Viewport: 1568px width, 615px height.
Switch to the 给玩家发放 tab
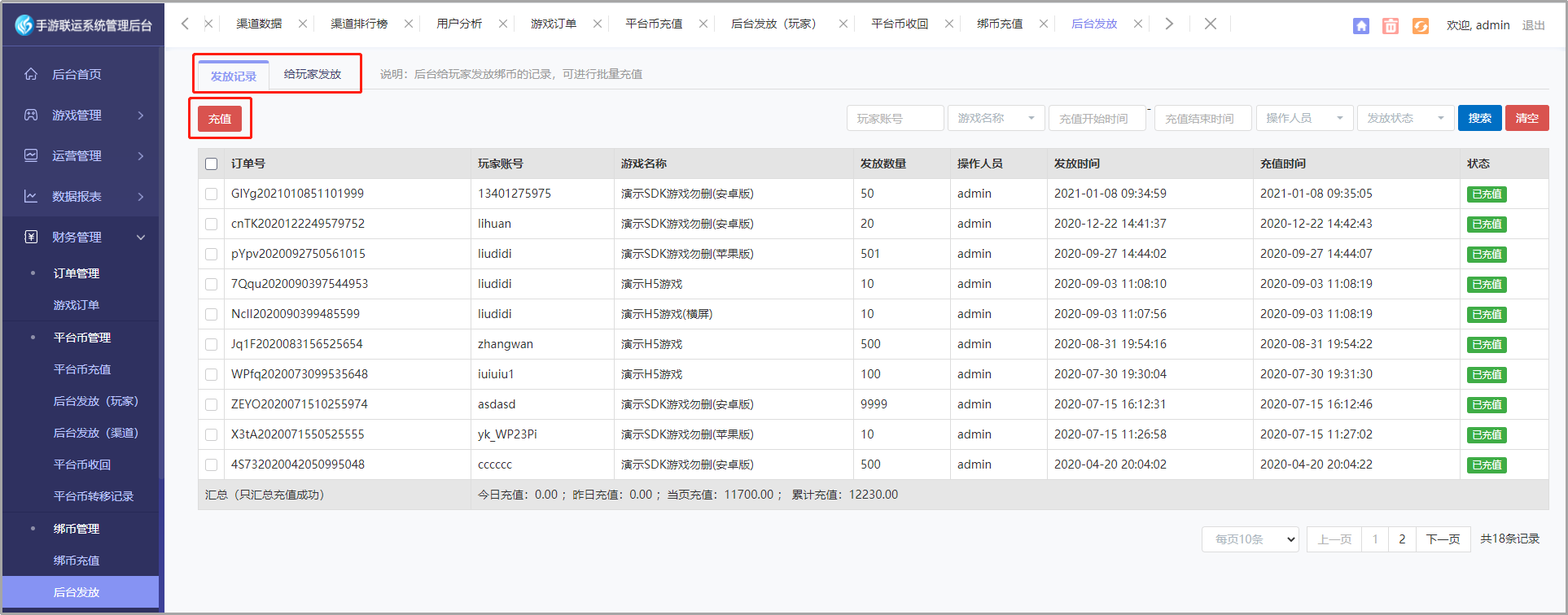pyautogui.click(x=313, y=74)
